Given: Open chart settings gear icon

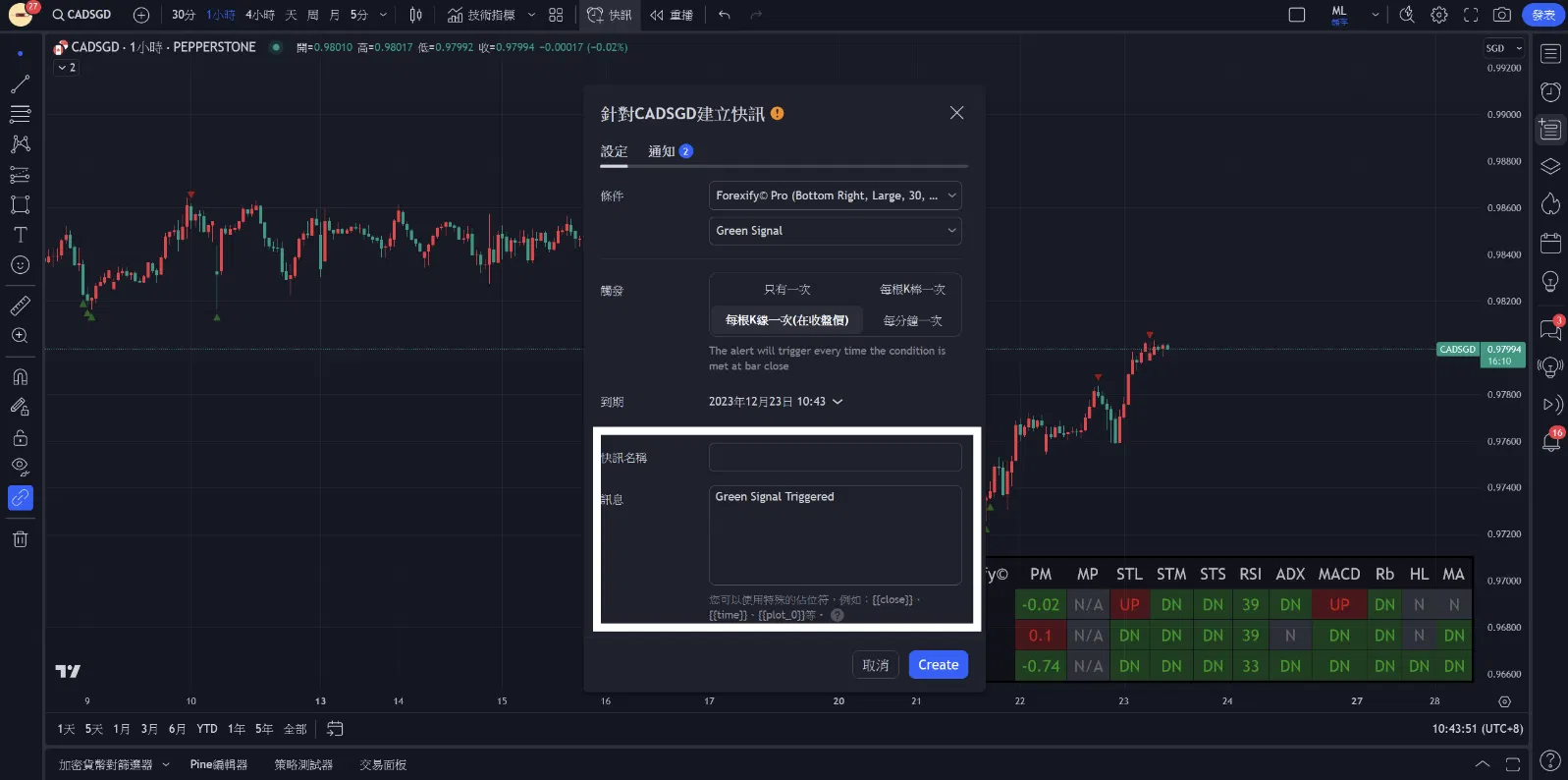Looking at the screenshot, I should coord(1438,15).
